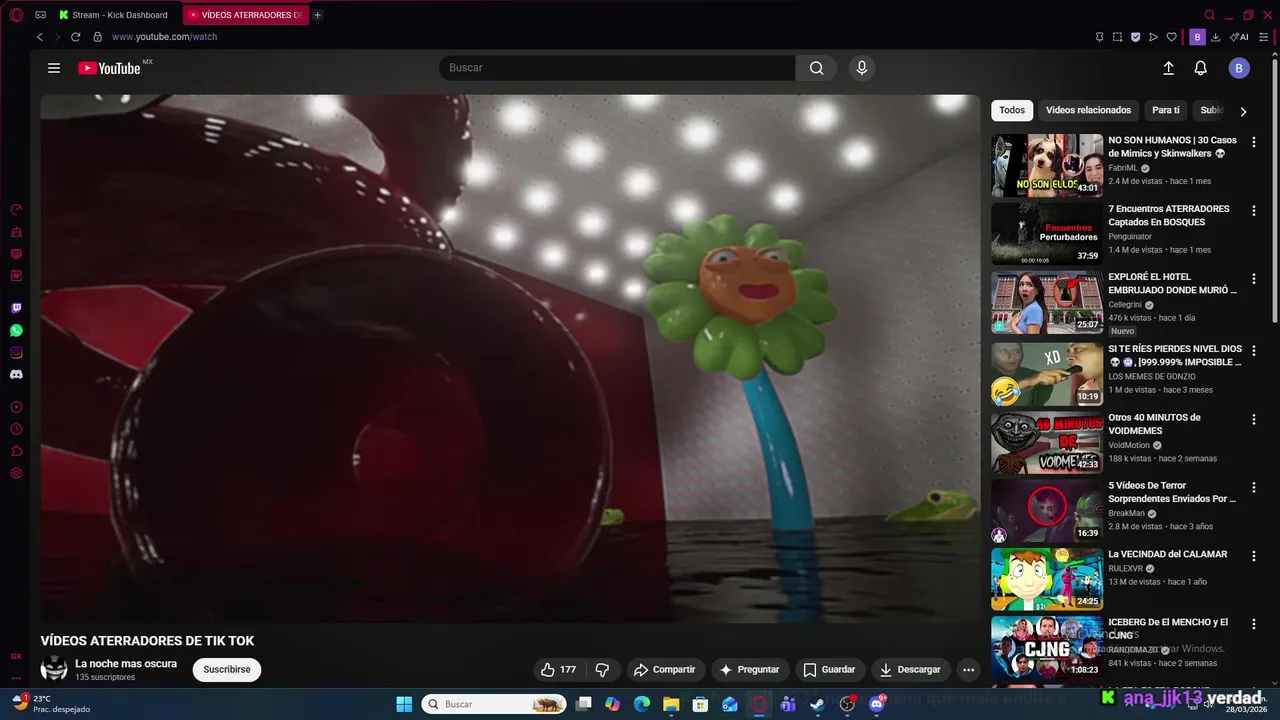Start voice search with the microphone
This screenshot has height=720, width=1280.
click(x=862, y=68)
